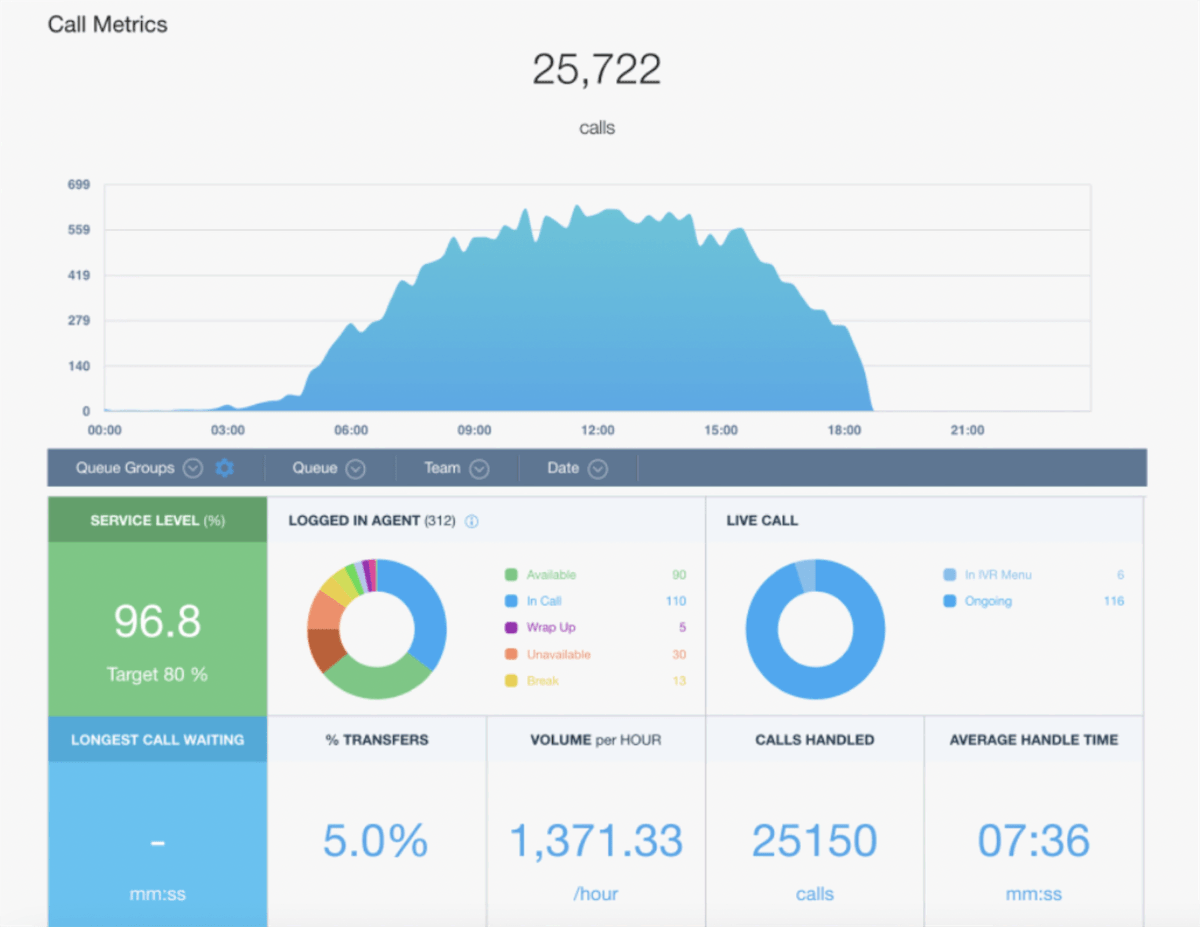Click the Call Metrics heading
This screenshot has height=927, width=1200.
coord(107,24)
